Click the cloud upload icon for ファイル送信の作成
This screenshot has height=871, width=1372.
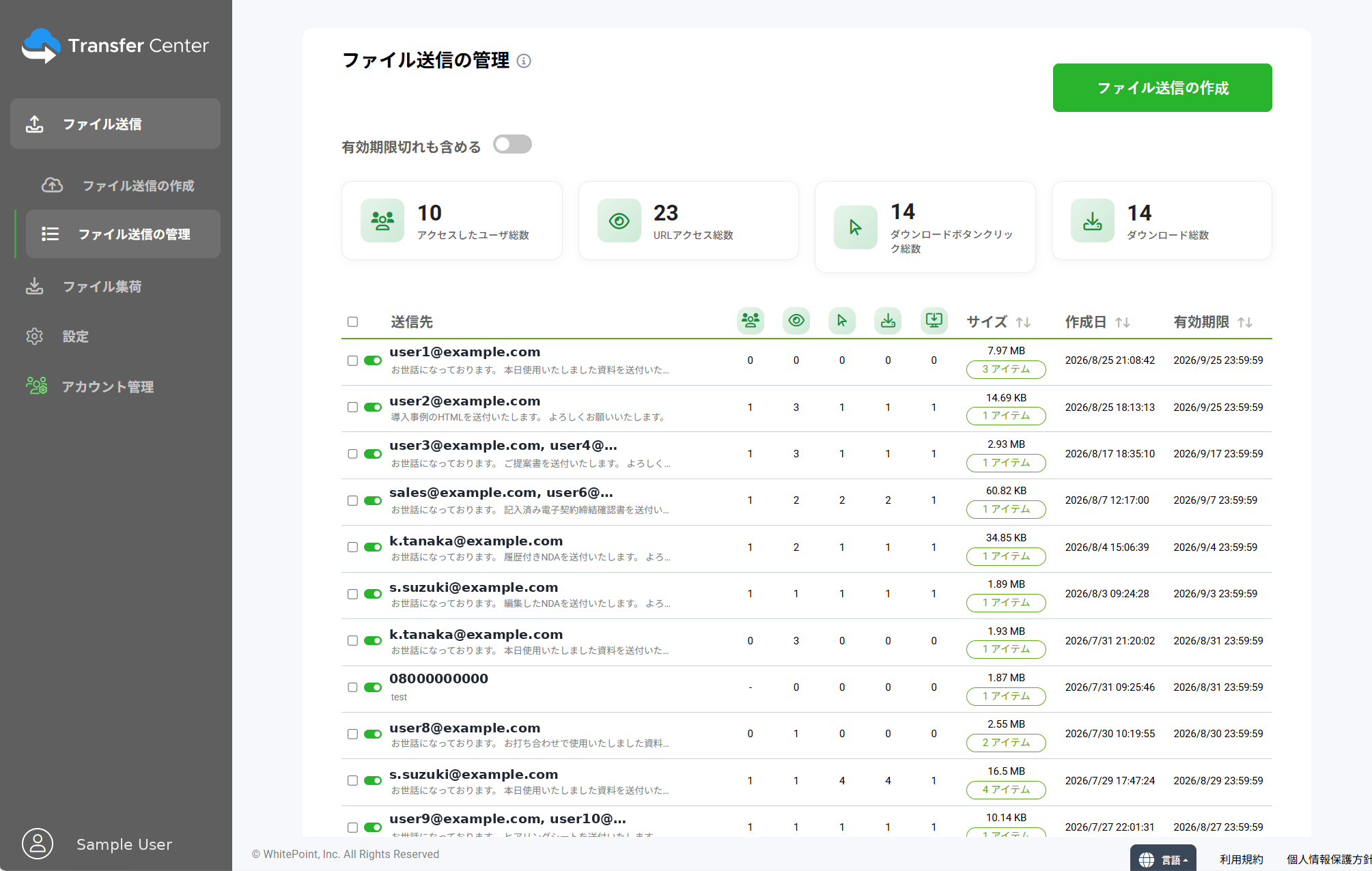coord(53,185)
